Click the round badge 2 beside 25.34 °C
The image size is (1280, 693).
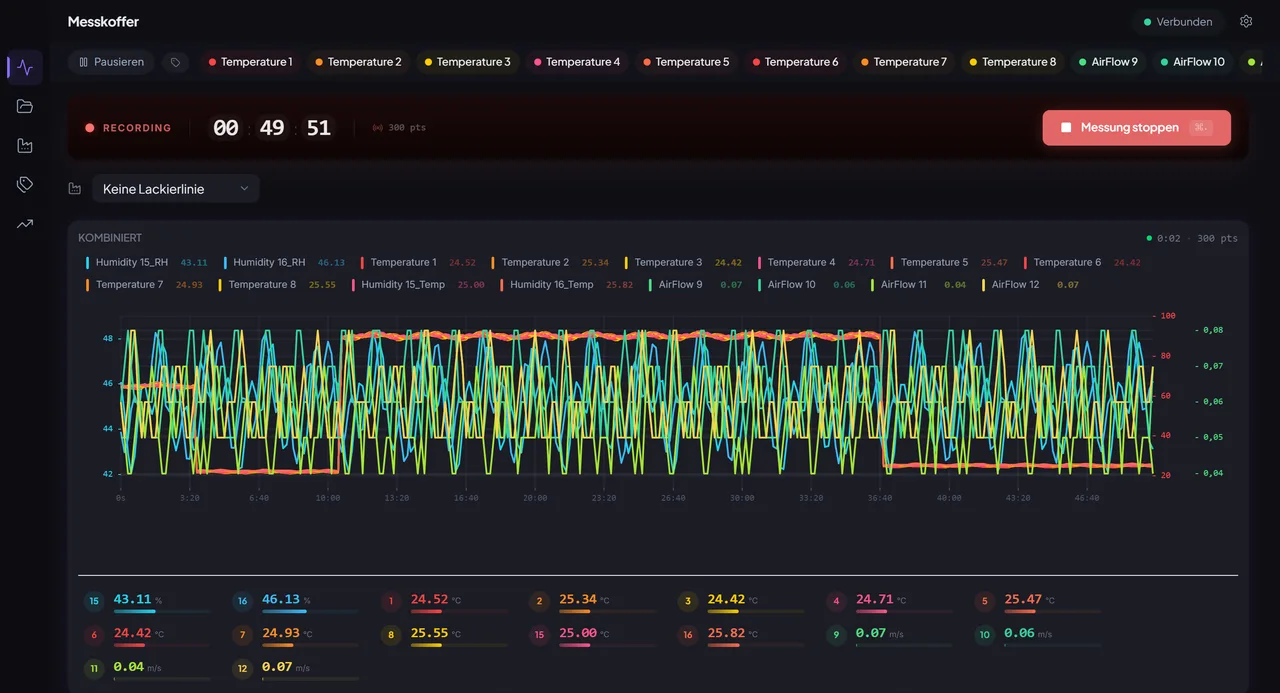click(540, 601)
